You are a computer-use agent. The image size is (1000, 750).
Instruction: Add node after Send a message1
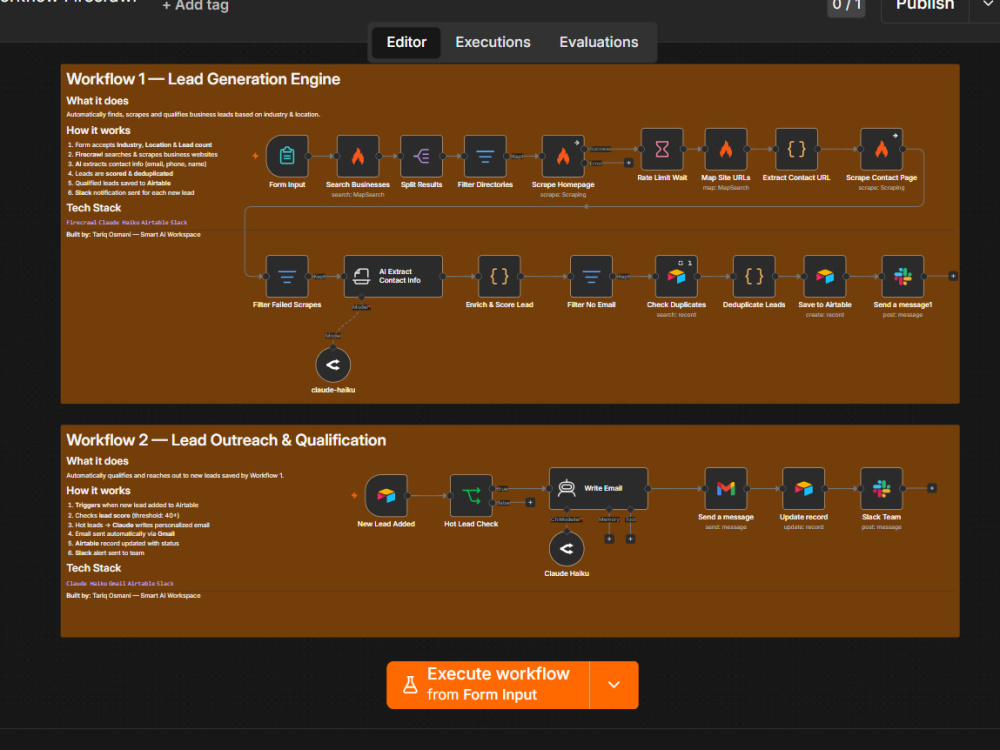[953, 276]
